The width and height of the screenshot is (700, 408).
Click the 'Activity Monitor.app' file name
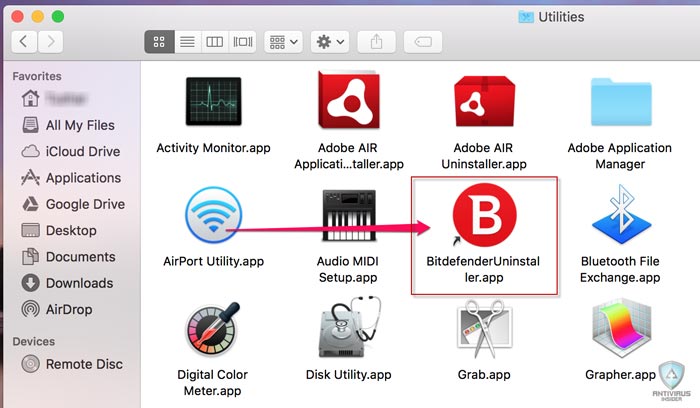[x=213, y=148]
